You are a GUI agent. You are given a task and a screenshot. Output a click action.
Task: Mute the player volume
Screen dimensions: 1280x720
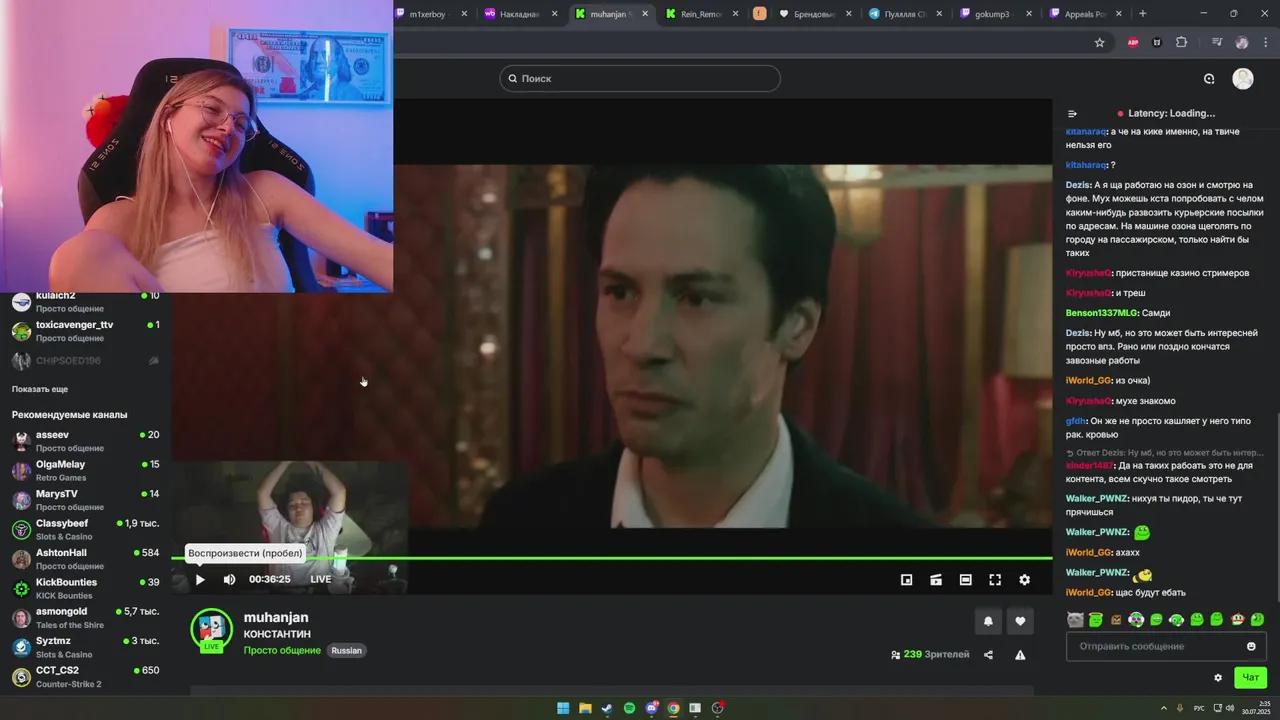coord(229,579)
